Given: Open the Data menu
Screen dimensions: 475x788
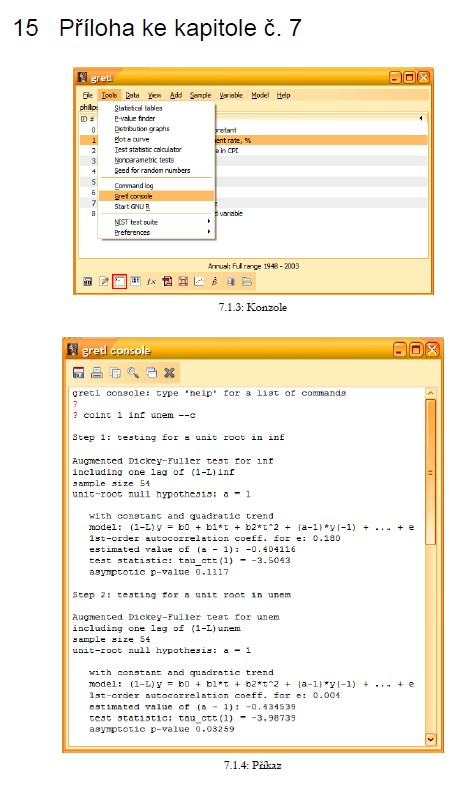Looking at the screenshot, I should (x=132, y=95).
